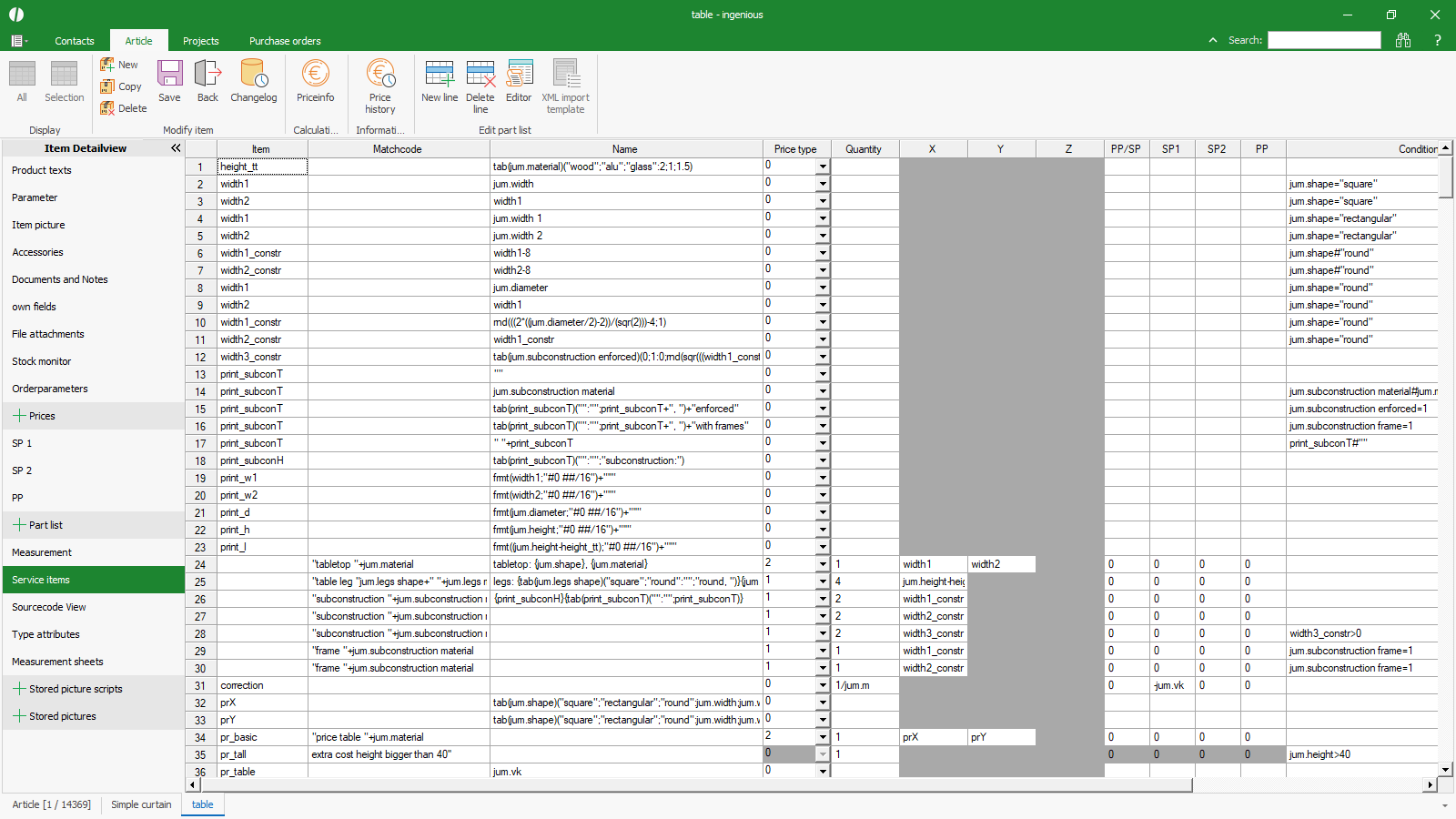Viewport: 1456px width, 819px height.
Task: Click the Back icon in ribbon
Action: pos(207,80)
